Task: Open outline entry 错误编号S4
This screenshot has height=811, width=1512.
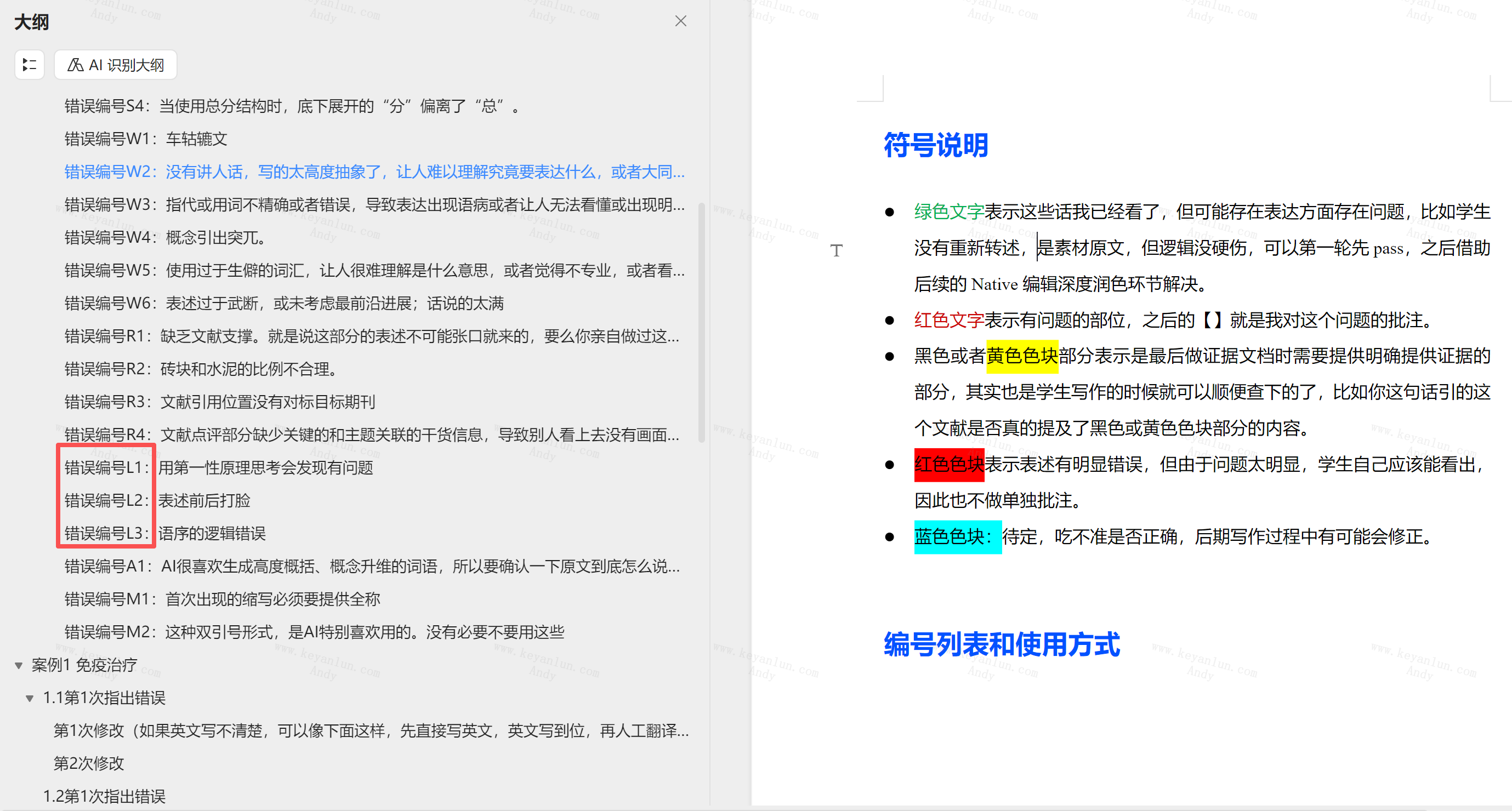Action: pyautogui.click(x=292, y=106)
